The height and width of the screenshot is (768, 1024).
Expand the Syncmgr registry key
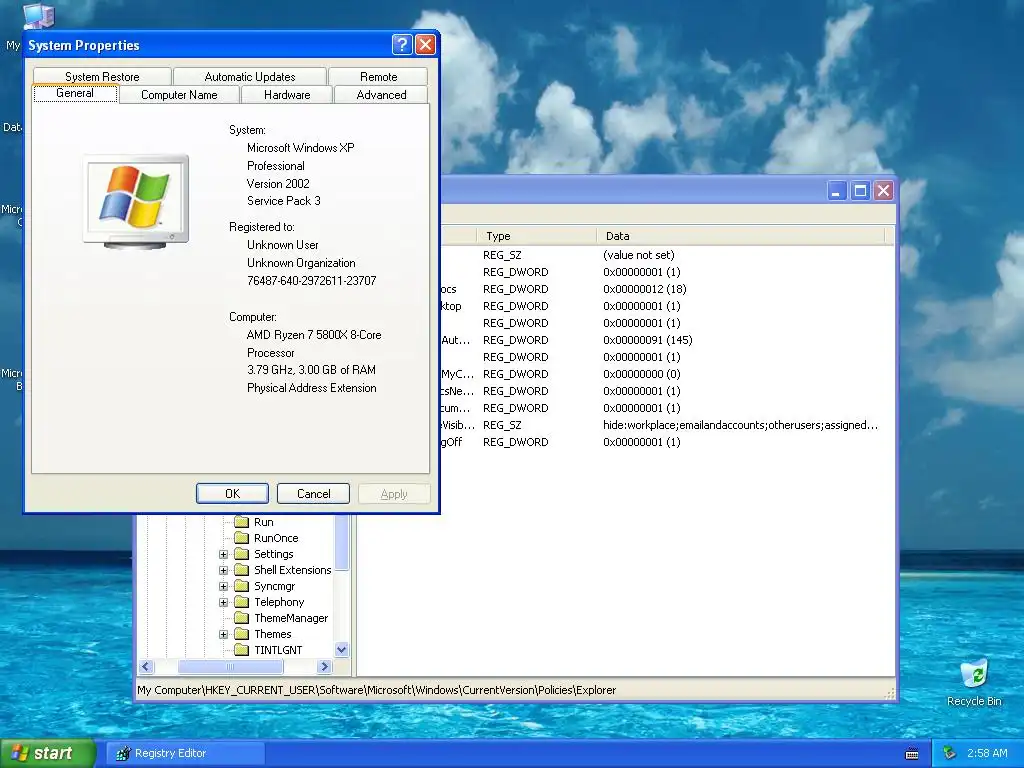223,586
